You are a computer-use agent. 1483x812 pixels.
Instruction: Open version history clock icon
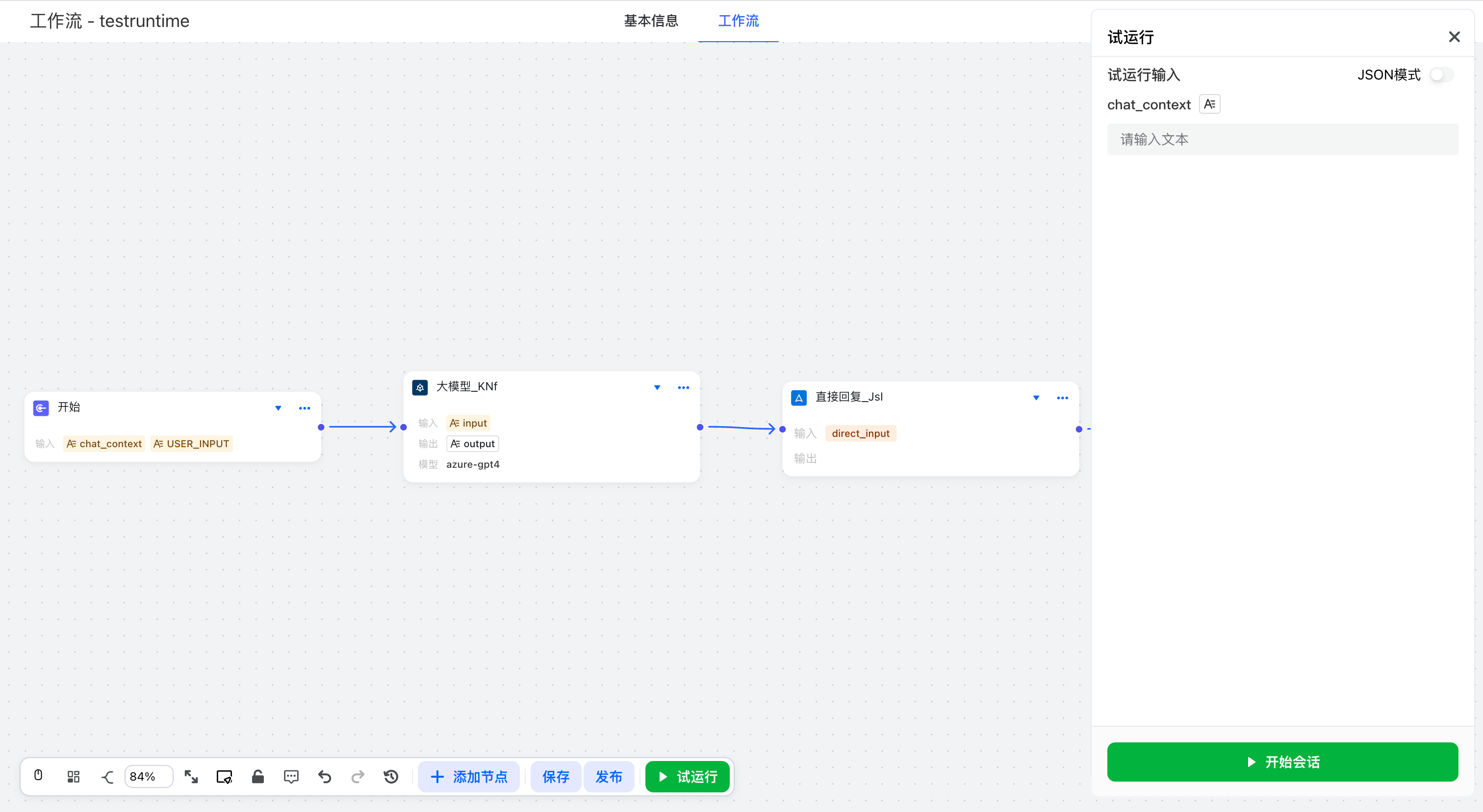(391, 776)
